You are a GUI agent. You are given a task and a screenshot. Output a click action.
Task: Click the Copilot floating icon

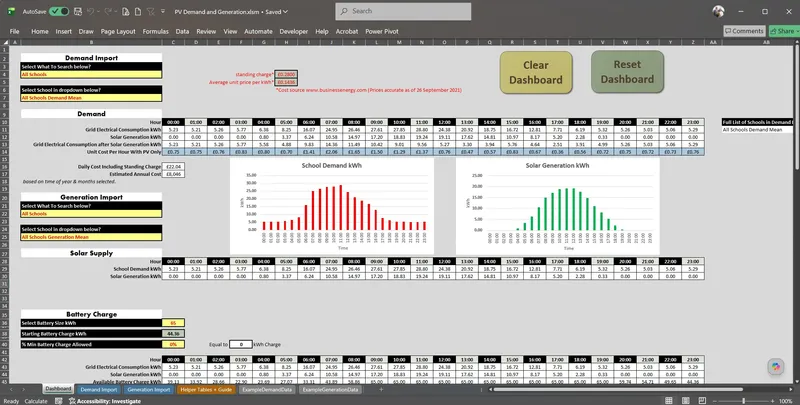coord(776,367)
